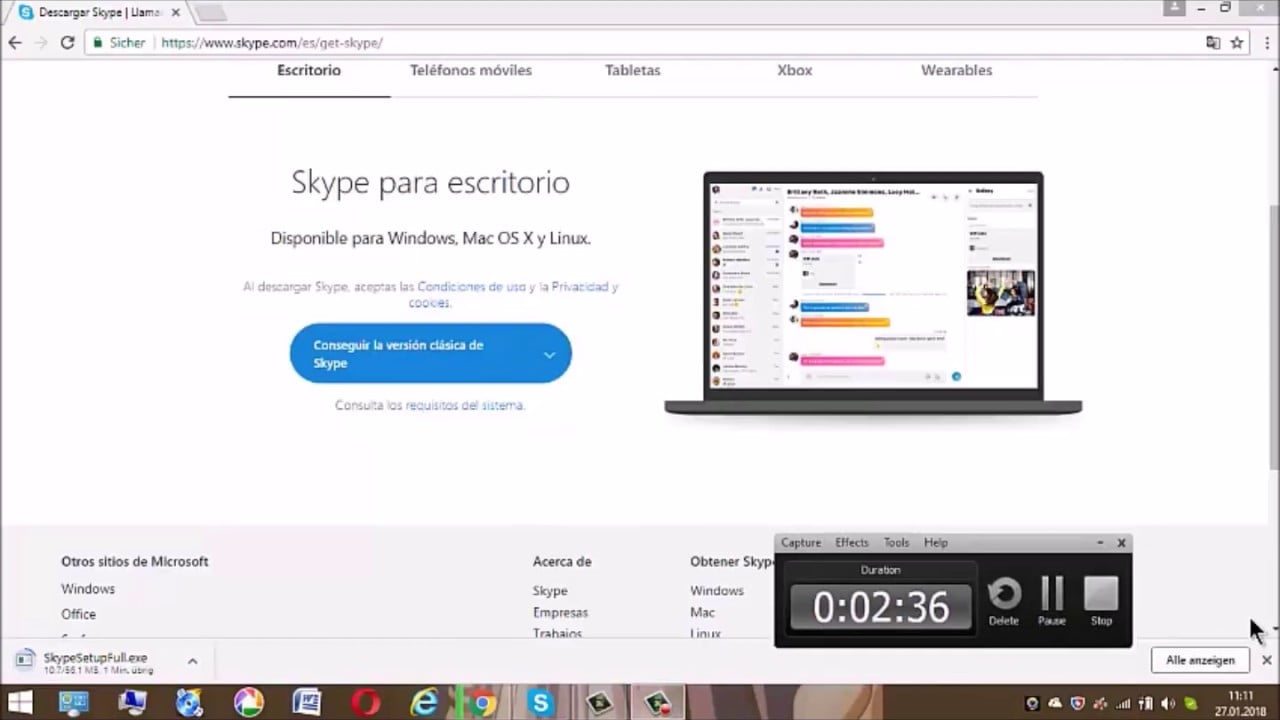The width and height of the screenshot is (1280, 720).
Task: Open the Camtasia Recorder icon with red dot
Action: [x=659, y=702]
